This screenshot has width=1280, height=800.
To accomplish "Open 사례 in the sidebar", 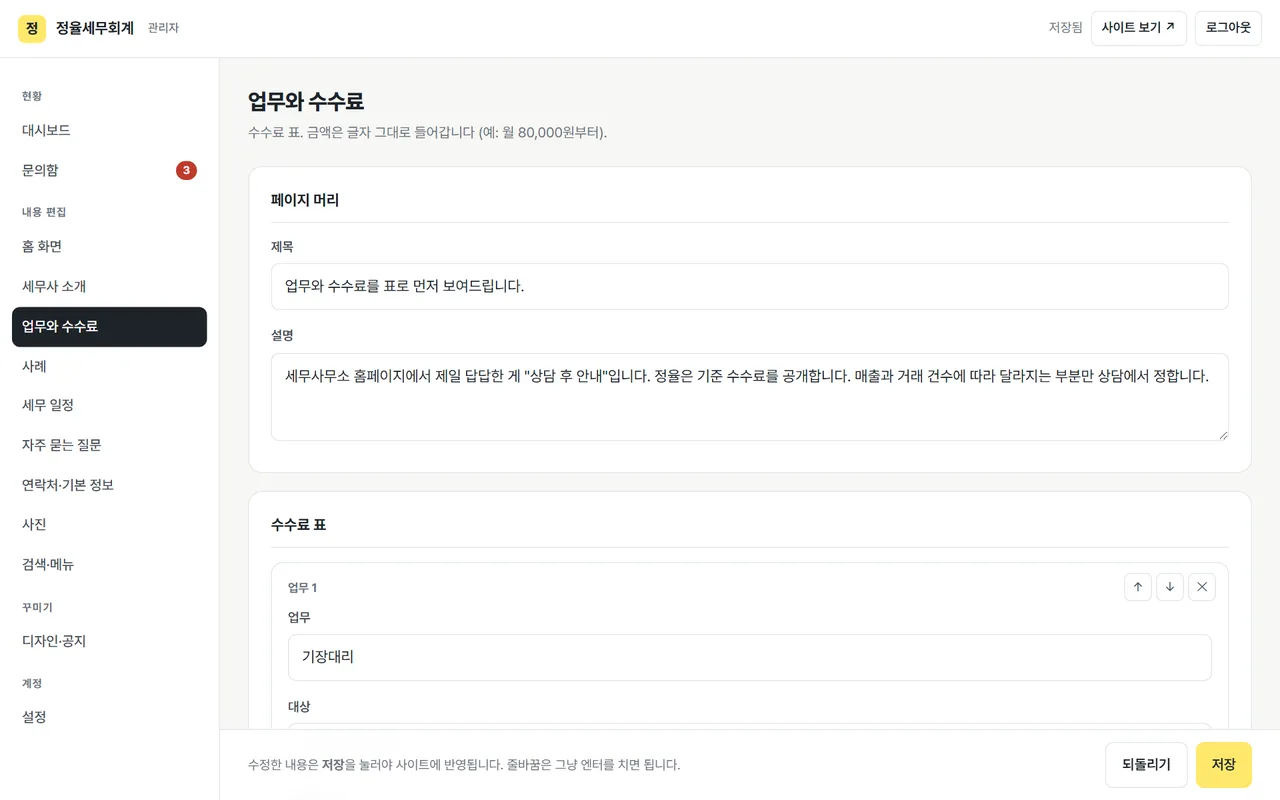I will pyautogui.click(x=109, y=366).
